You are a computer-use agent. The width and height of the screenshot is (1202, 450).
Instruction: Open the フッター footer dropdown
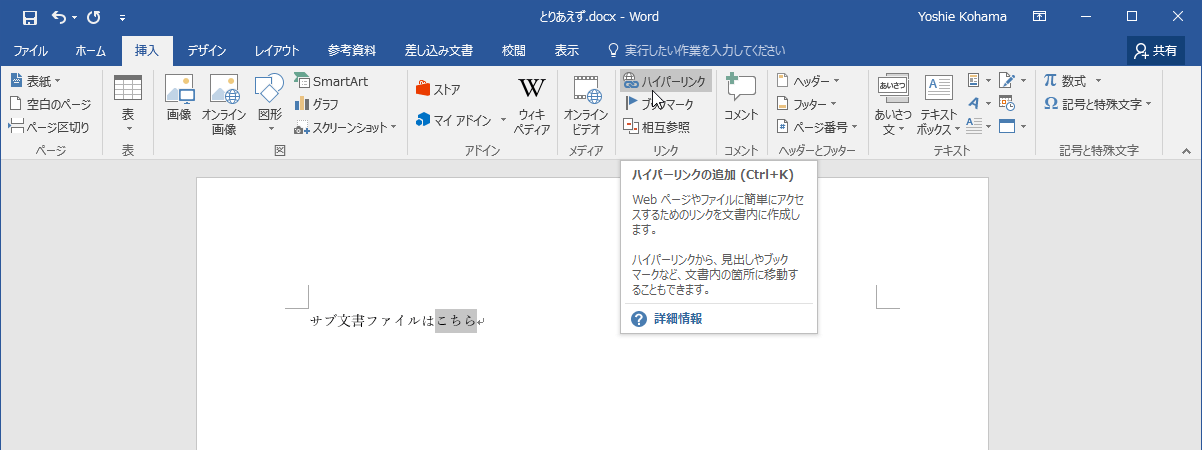808,104
